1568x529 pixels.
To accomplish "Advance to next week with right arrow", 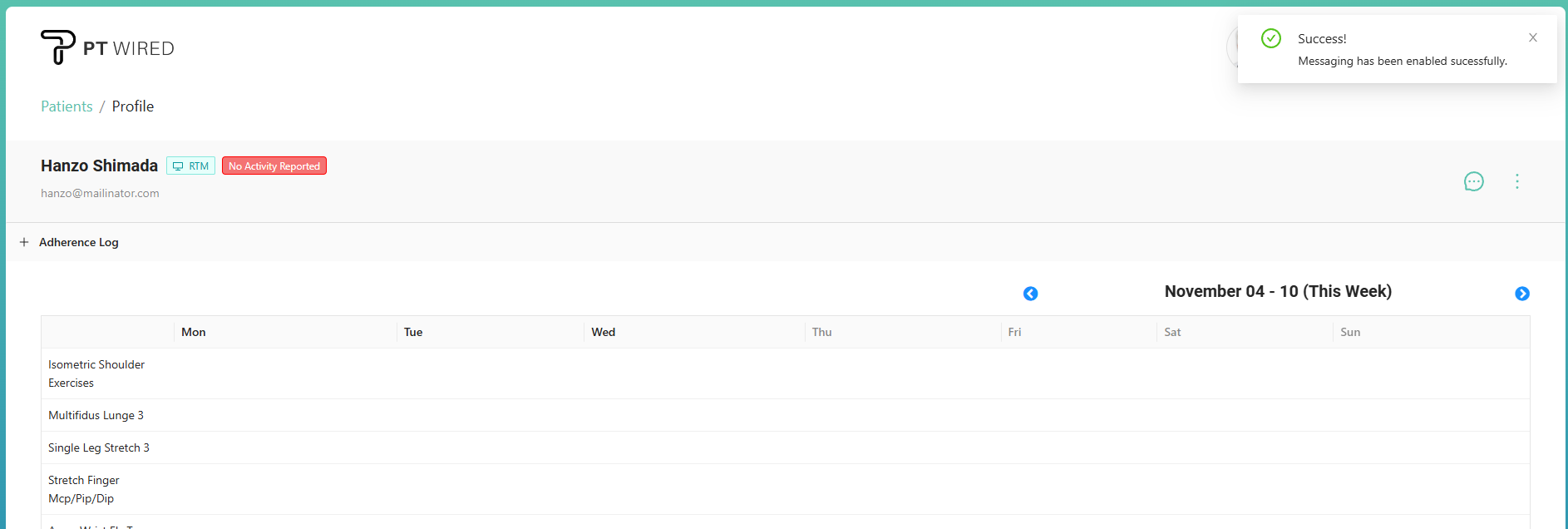I will pos(1521,294).
